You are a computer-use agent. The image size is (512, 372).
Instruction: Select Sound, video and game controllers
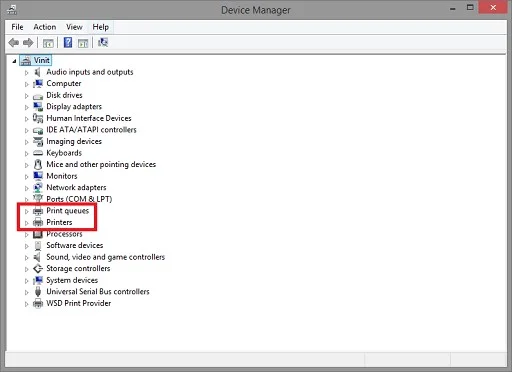[106, 257]
